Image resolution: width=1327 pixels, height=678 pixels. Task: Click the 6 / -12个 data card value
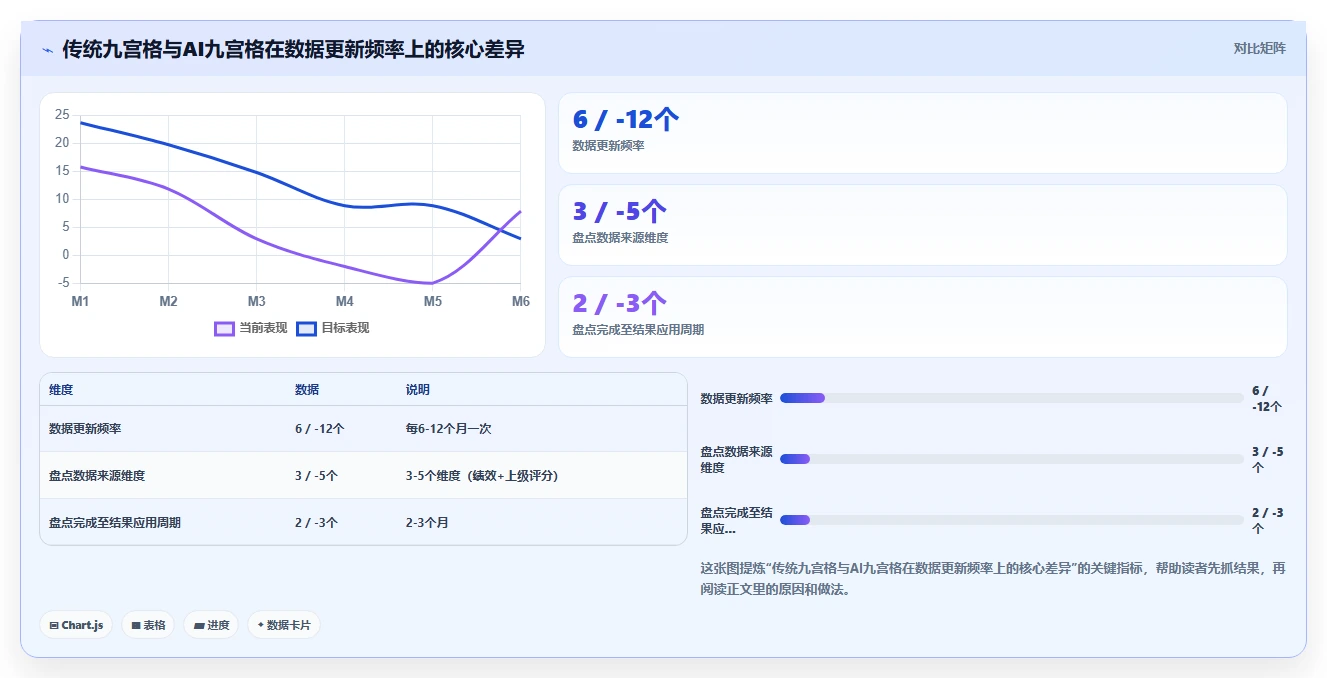click(x=626, y=119)
